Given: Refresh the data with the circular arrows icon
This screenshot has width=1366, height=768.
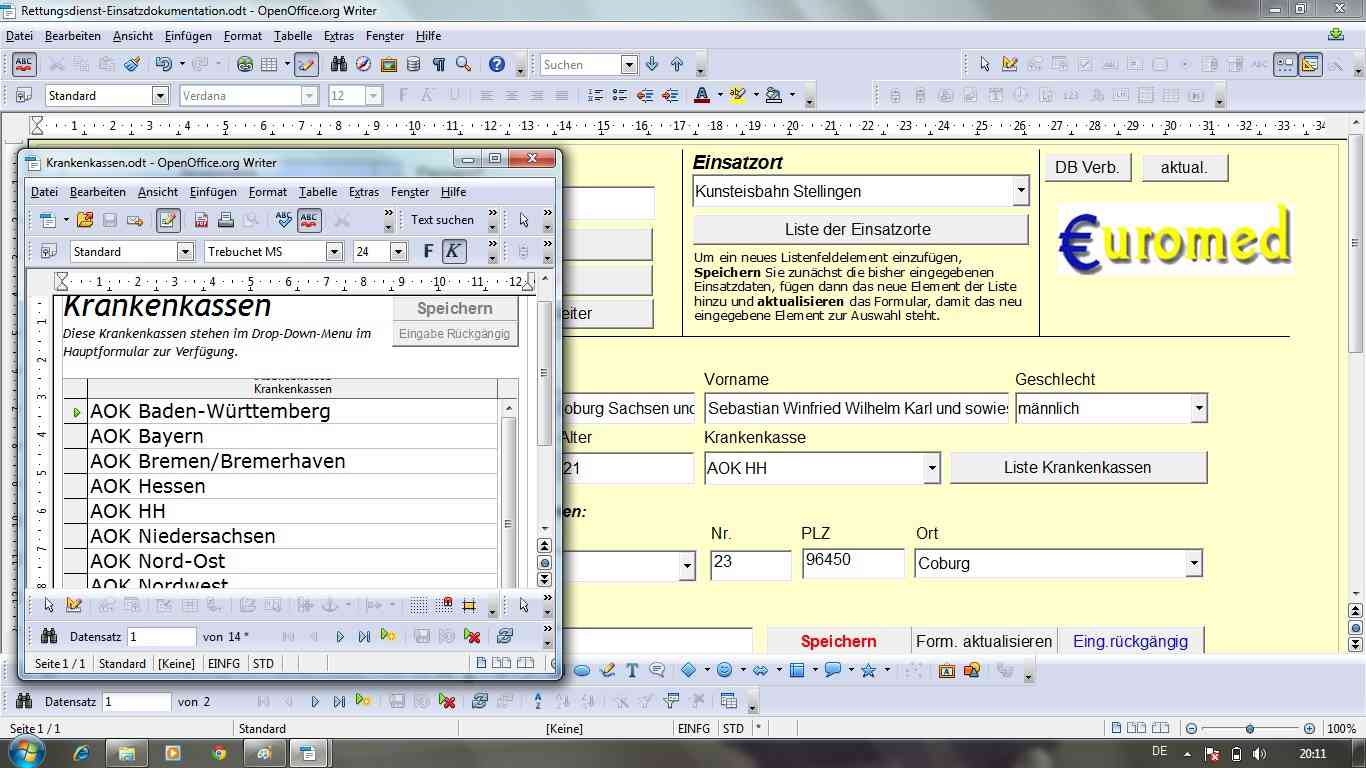Looking at the screenshot, I should (503, 637).
